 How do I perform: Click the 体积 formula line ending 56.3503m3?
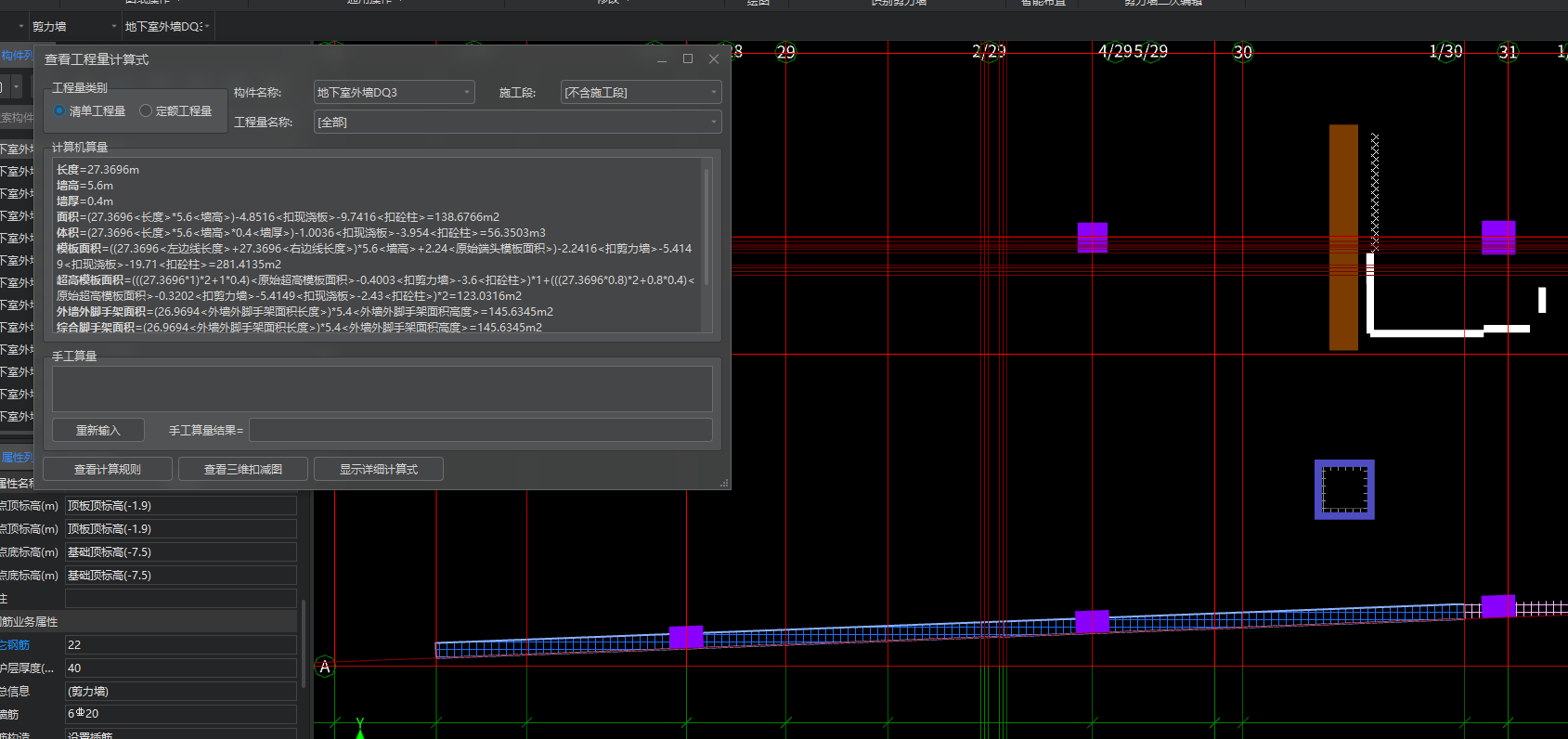click(301, 233)
